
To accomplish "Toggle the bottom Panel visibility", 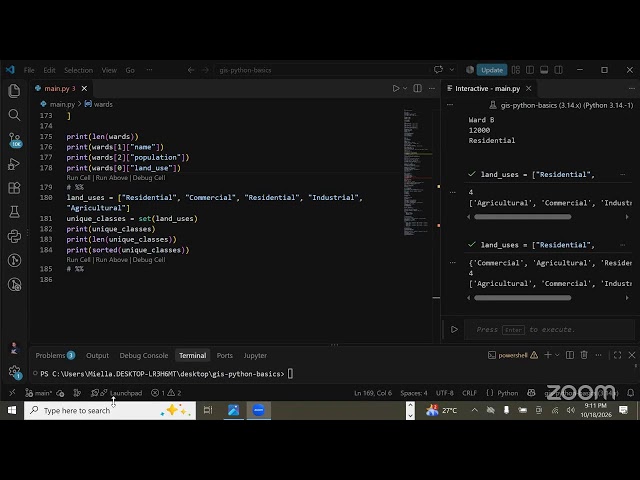I will click(544, 70).
